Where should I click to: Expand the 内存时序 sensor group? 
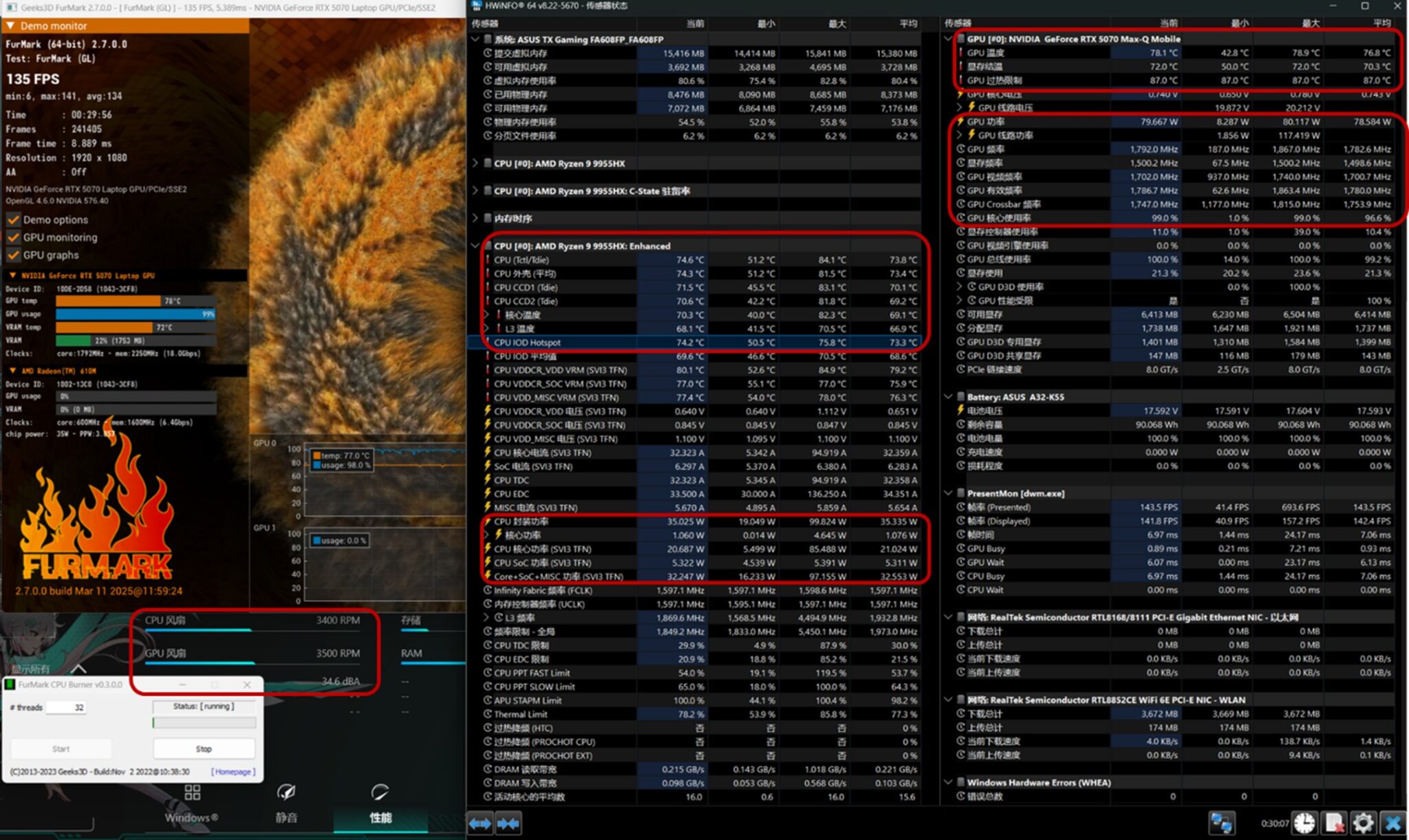(x=475, y=219)
